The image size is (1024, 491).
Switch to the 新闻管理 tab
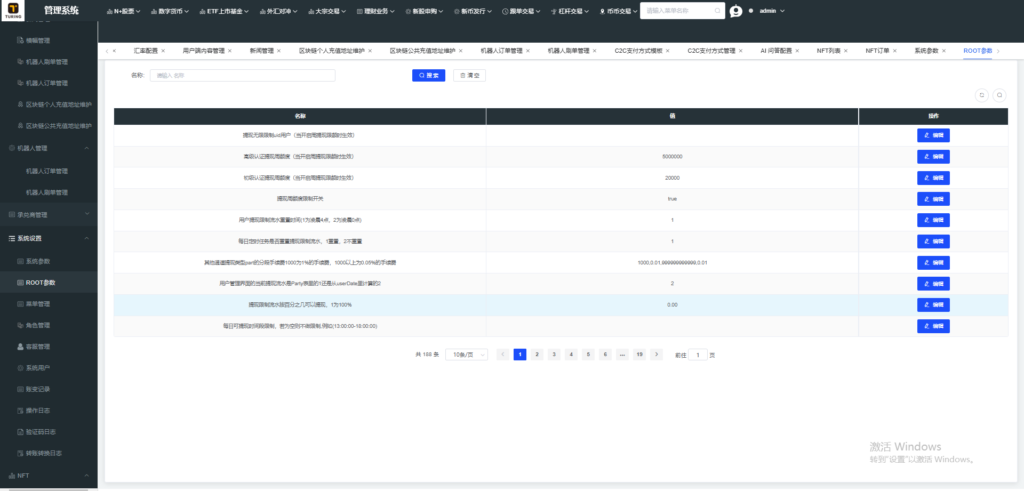tap(261, 51)
